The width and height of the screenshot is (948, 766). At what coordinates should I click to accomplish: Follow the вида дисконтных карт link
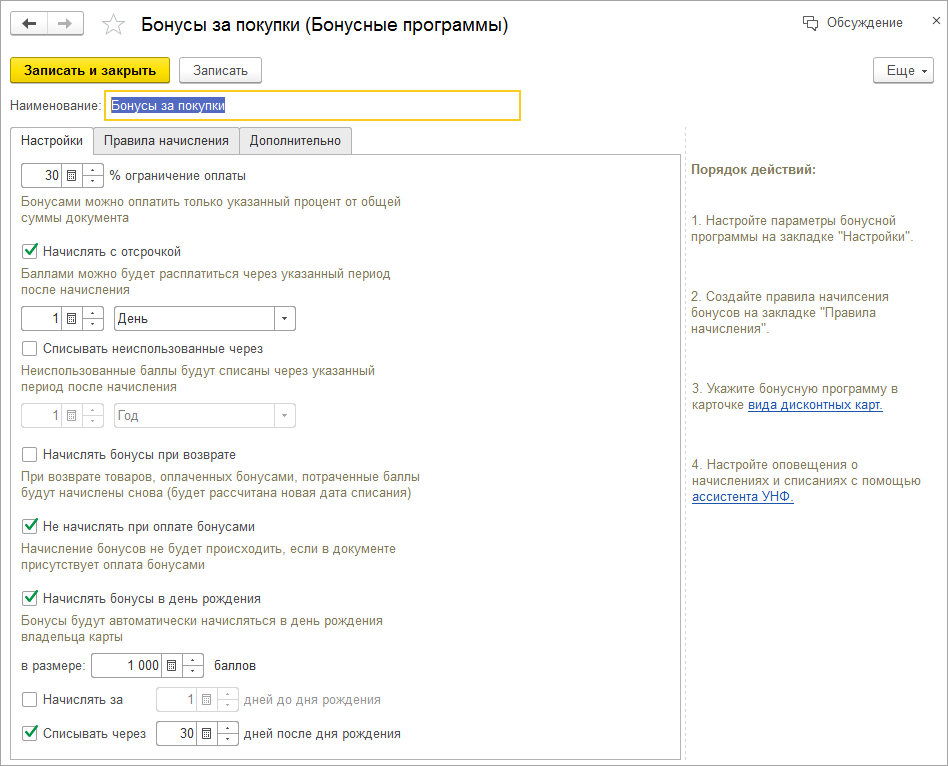(815, 405)
